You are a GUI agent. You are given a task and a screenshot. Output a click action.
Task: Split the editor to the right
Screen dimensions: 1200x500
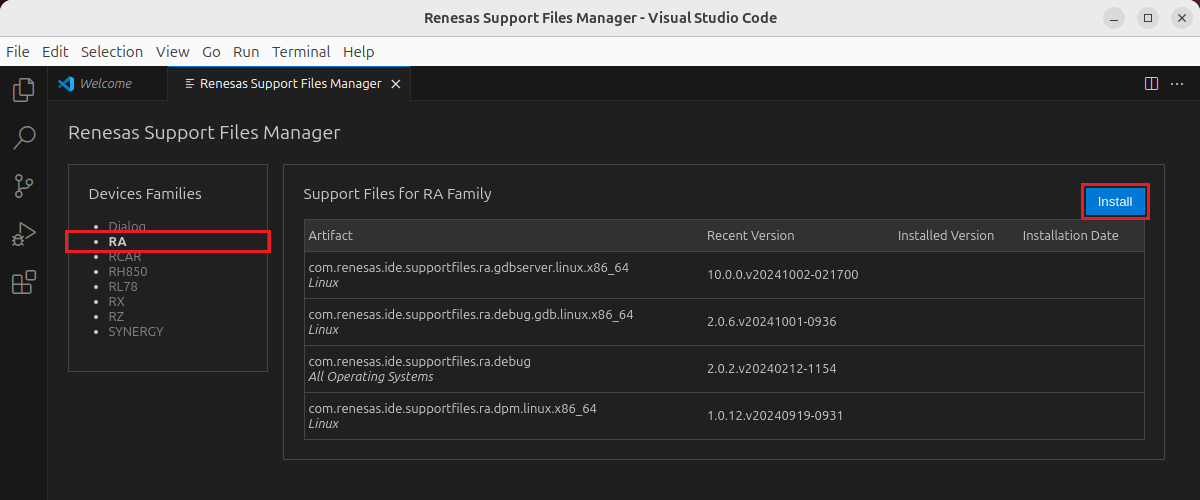[x=1151, y=84]
